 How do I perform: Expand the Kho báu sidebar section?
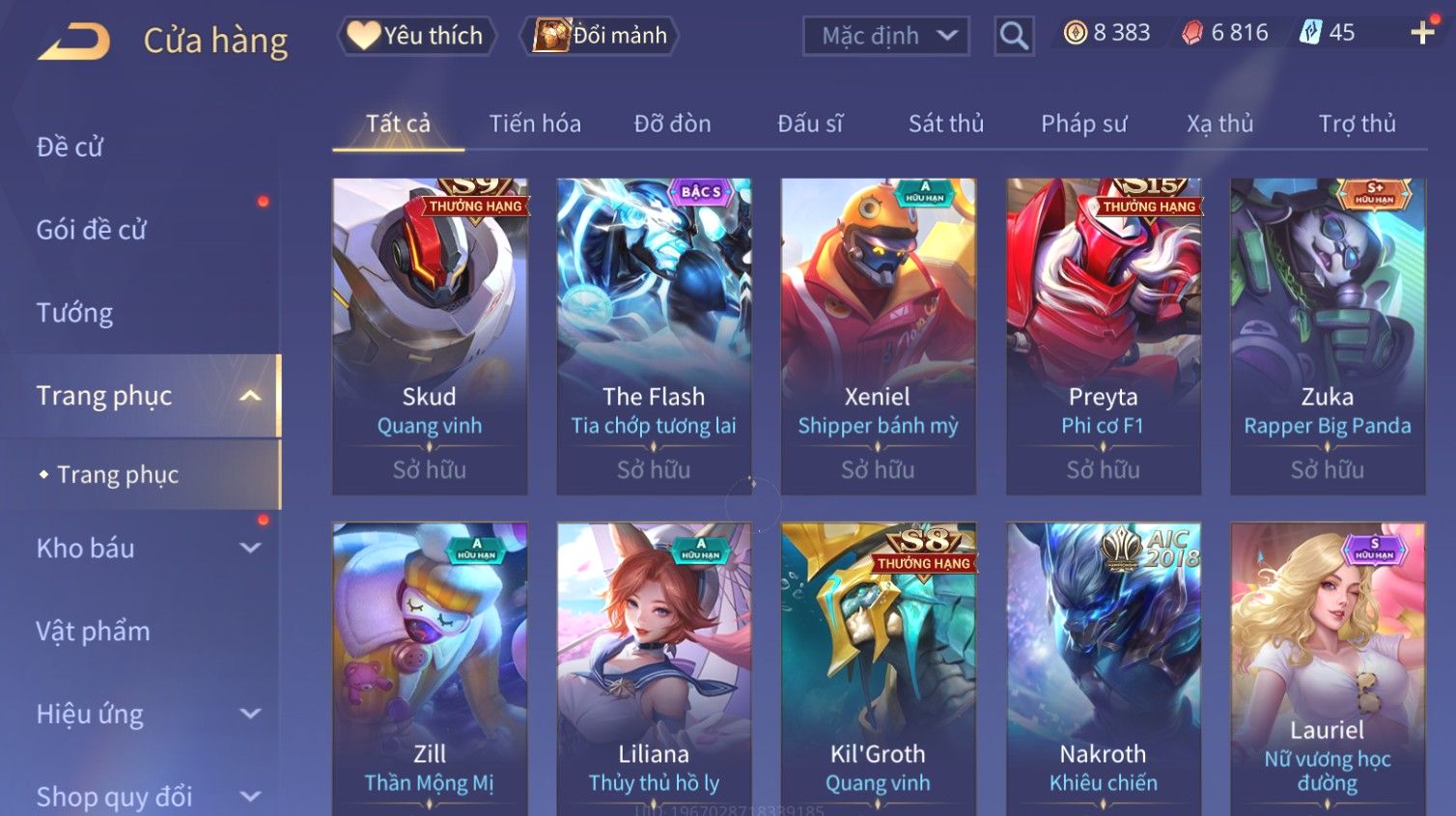pos(250,549)
